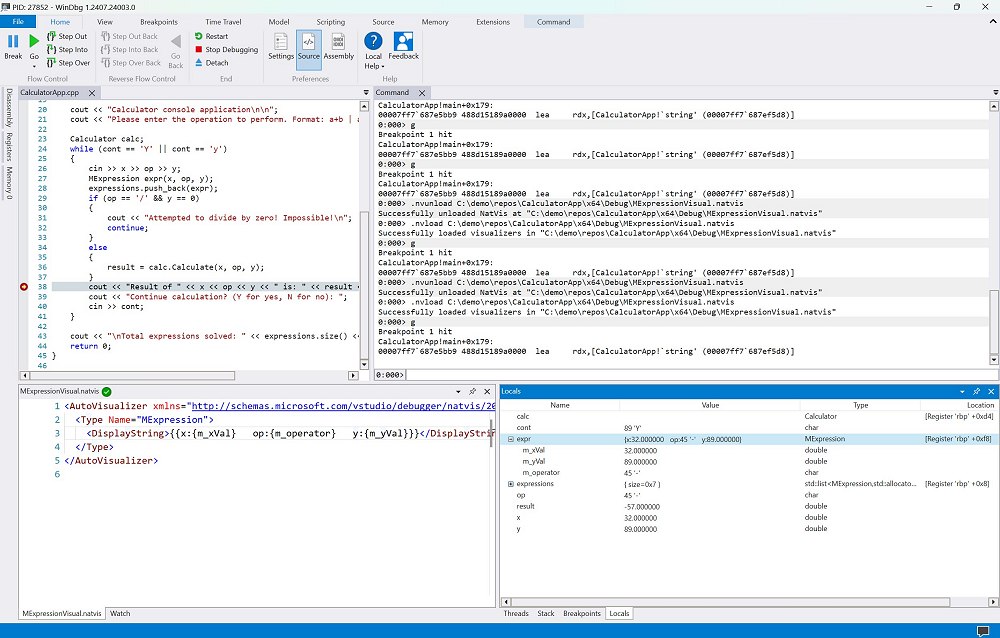This screenshot has height=638, width=1000.
Task: Open the natvis schema URL link
Action: click(x=343, y=406)
